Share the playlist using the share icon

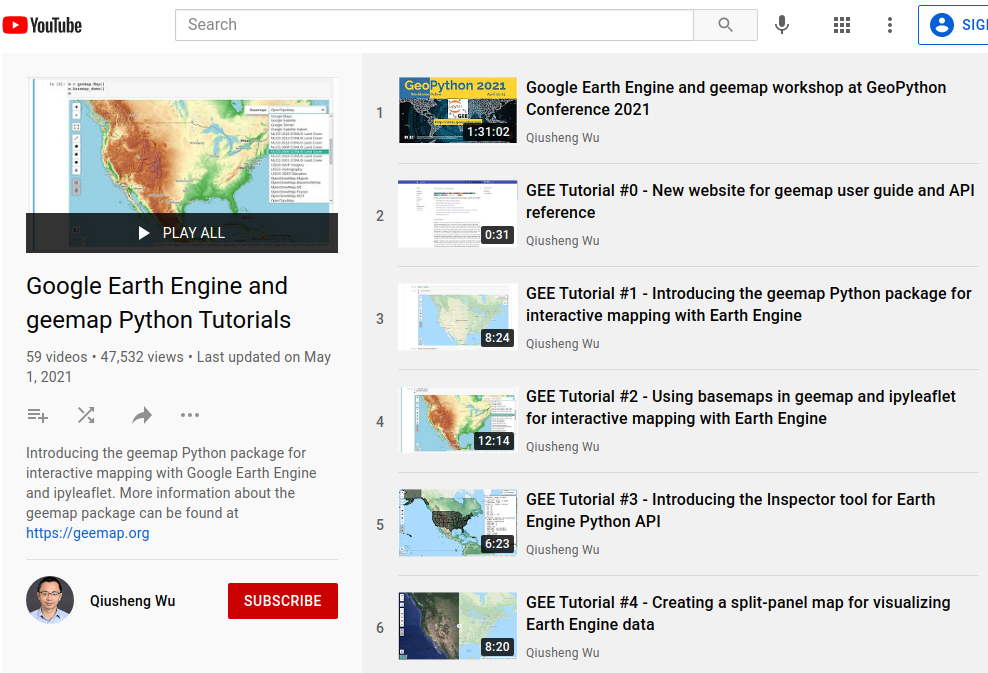click(141, 415)
